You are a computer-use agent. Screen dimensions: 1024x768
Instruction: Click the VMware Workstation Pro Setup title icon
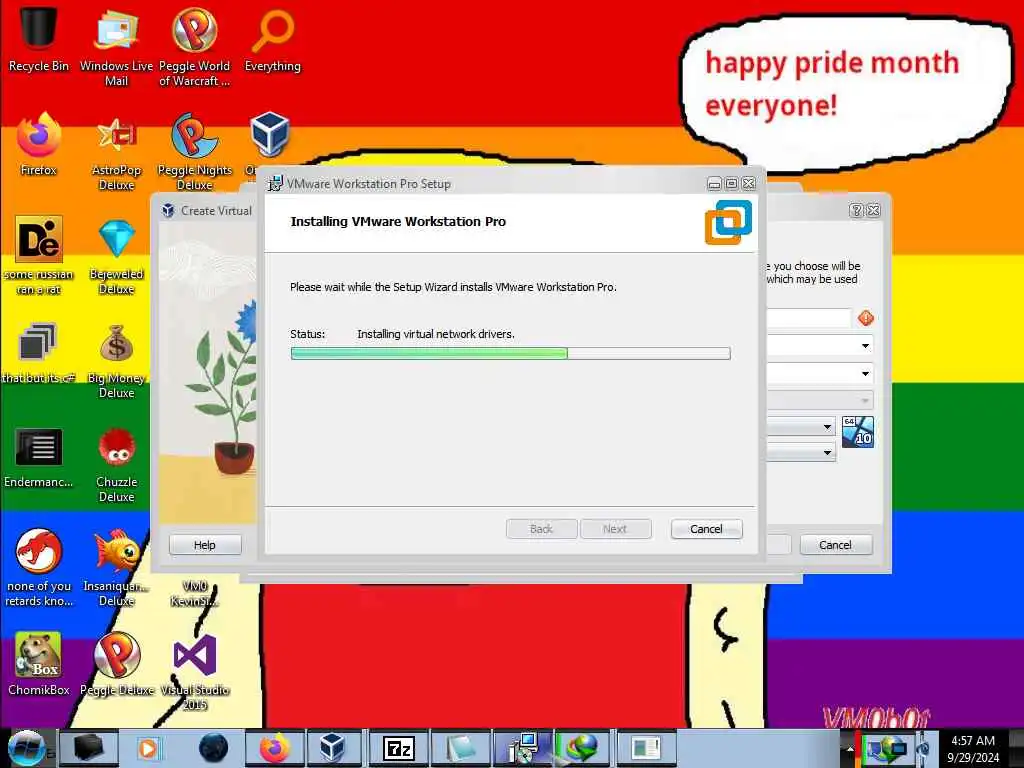tap(276, 184)
